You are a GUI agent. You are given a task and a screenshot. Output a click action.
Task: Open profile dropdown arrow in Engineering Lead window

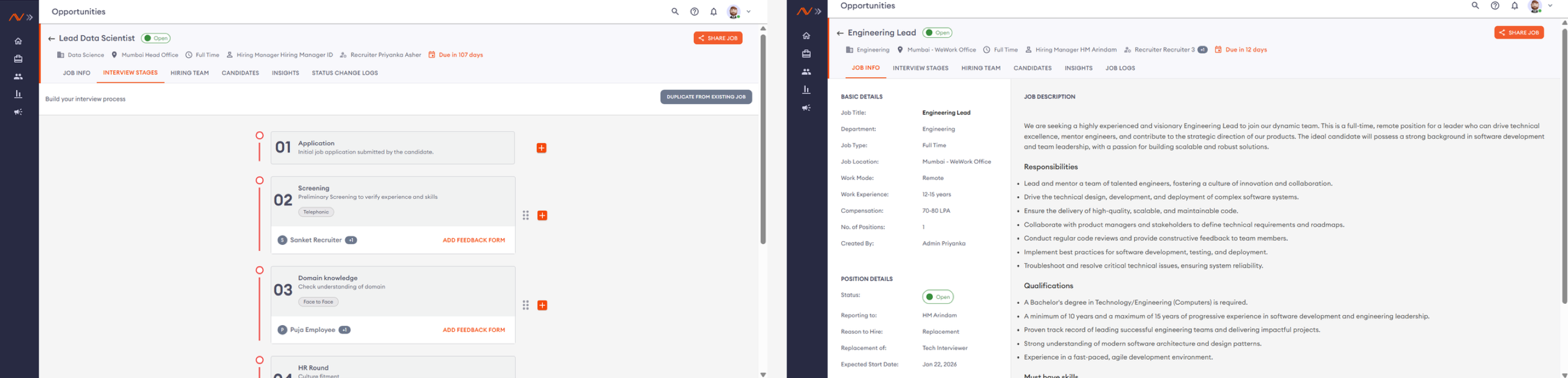point(1550,5)
